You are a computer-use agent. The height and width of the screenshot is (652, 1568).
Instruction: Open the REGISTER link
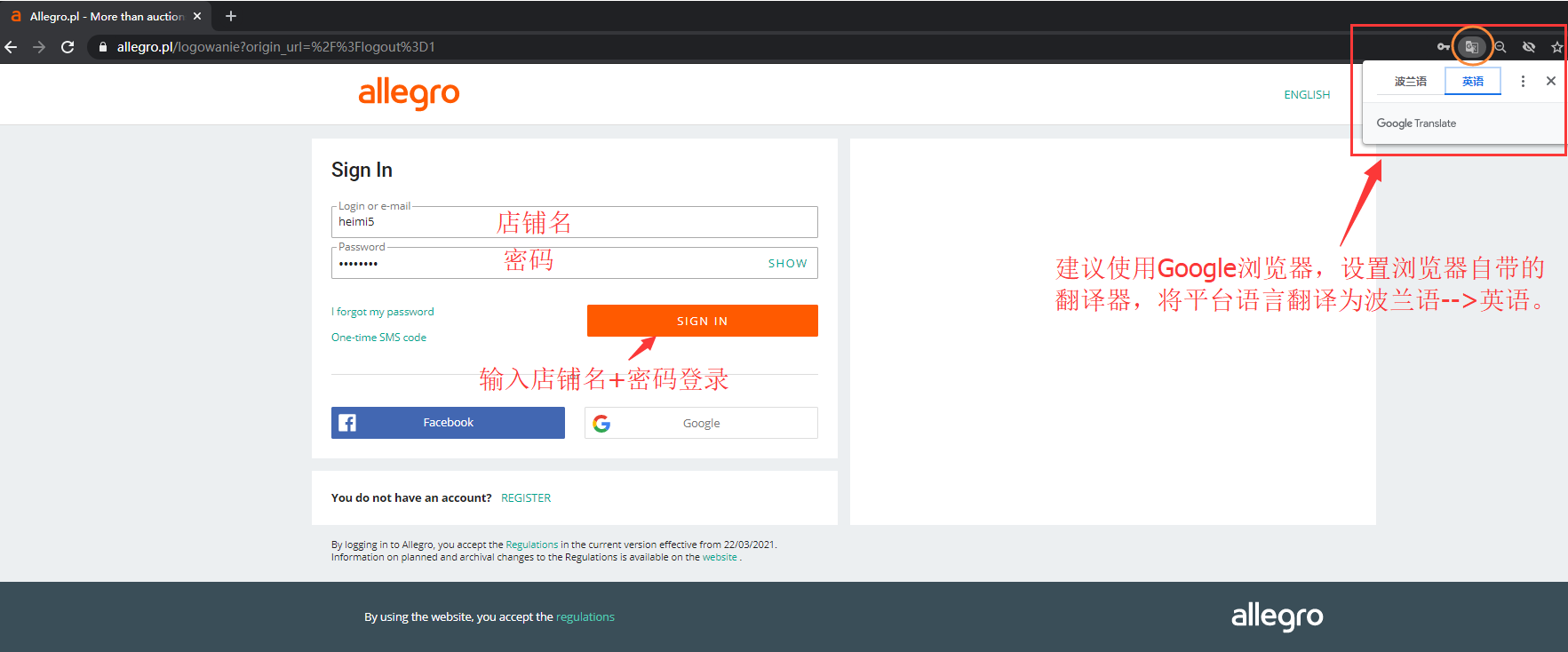tap(526, 498)
